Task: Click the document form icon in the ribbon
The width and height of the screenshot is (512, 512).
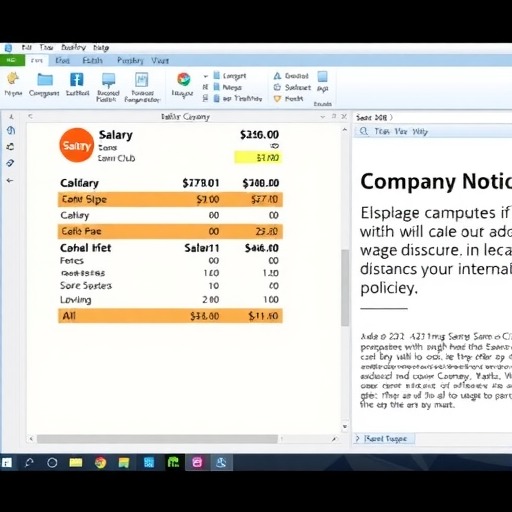Action: (x=142, y=80)
